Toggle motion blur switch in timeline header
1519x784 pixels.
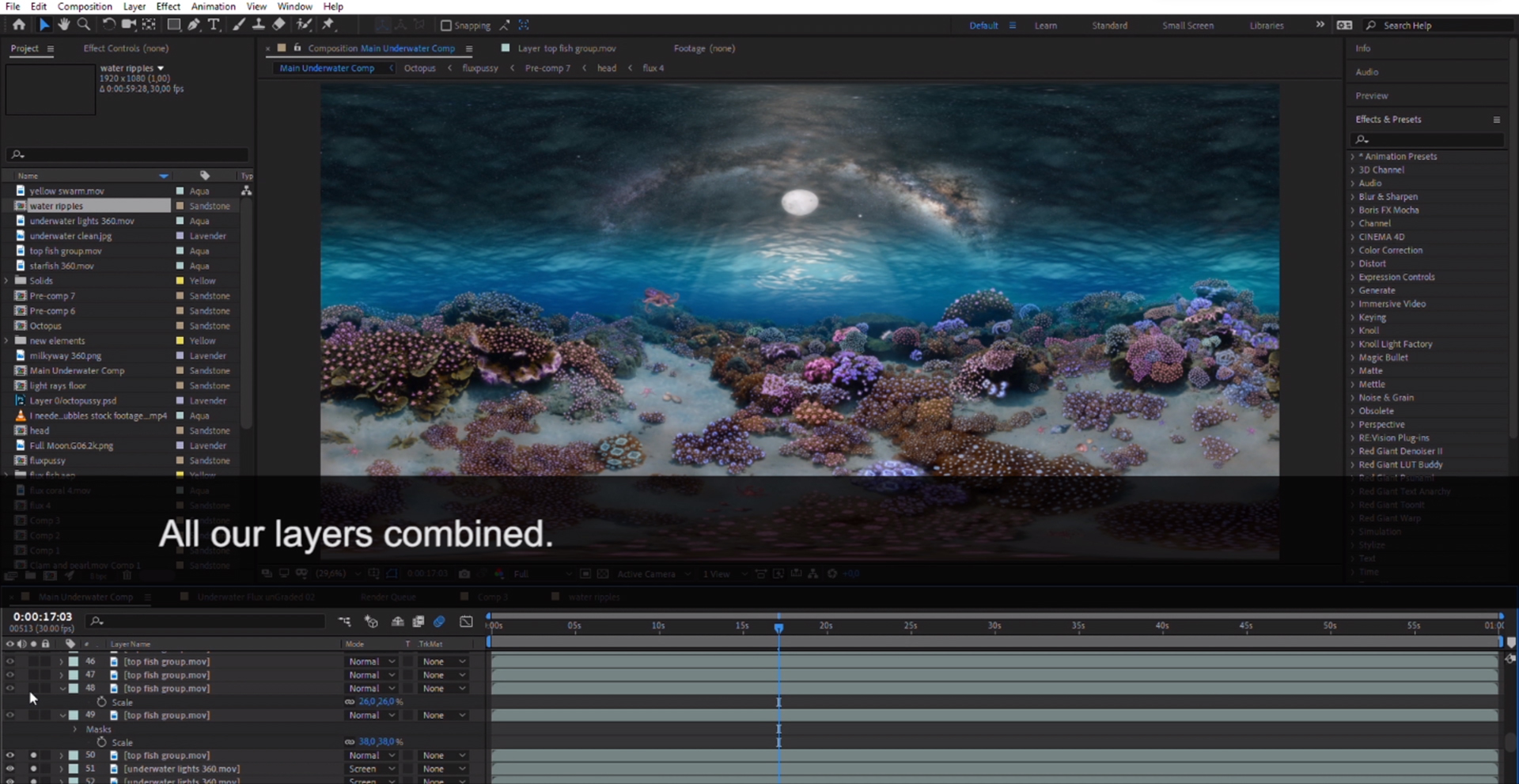(x=439, y=622)
